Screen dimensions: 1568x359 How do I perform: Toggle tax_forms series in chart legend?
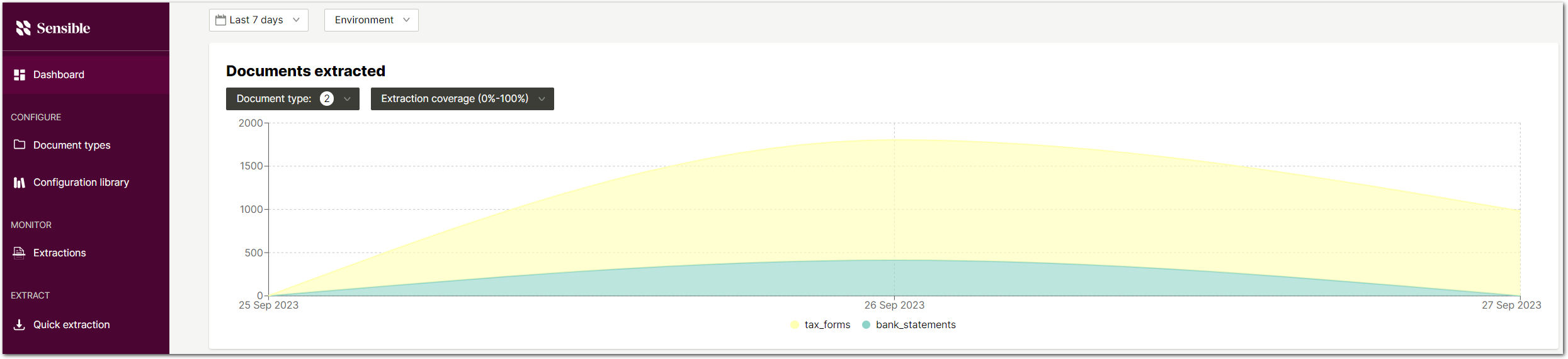pyautogui.click(x=821, y=325)
